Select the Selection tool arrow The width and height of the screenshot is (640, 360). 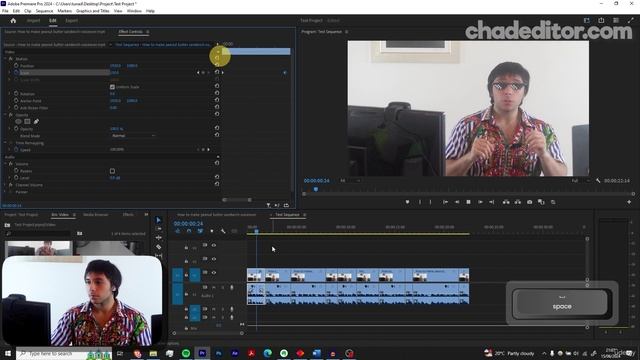[x=159, y=220]
